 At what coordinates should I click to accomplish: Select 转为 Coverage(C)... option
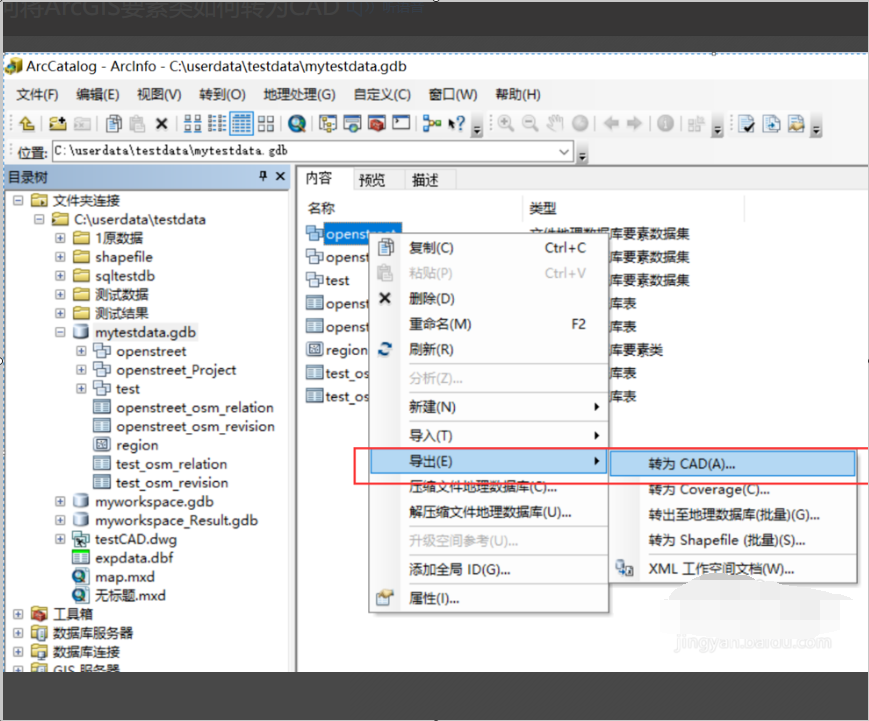(x=732, y=490)
